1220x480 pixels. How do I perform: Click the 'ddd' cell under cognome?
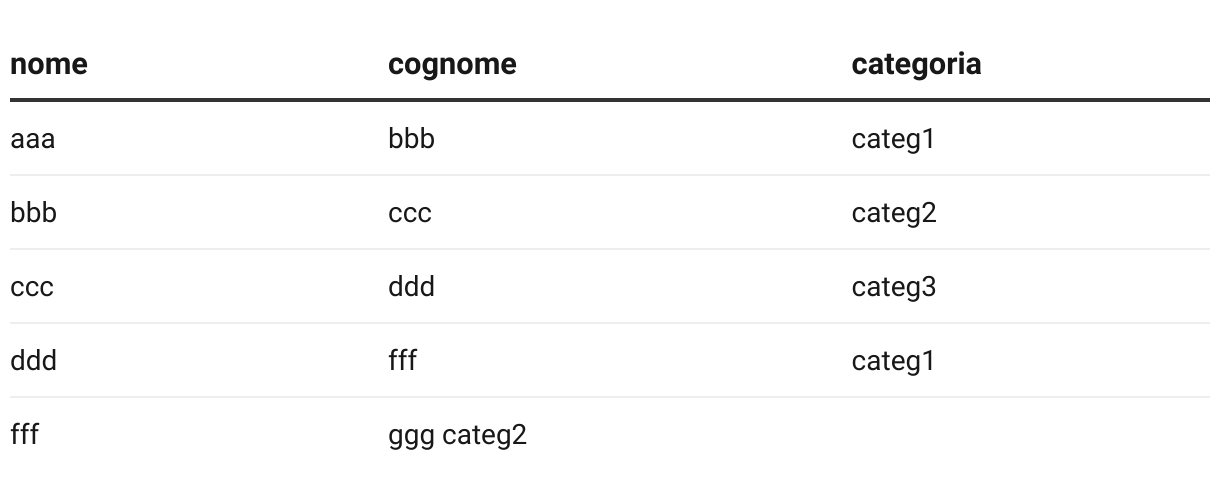click(411, 287)
